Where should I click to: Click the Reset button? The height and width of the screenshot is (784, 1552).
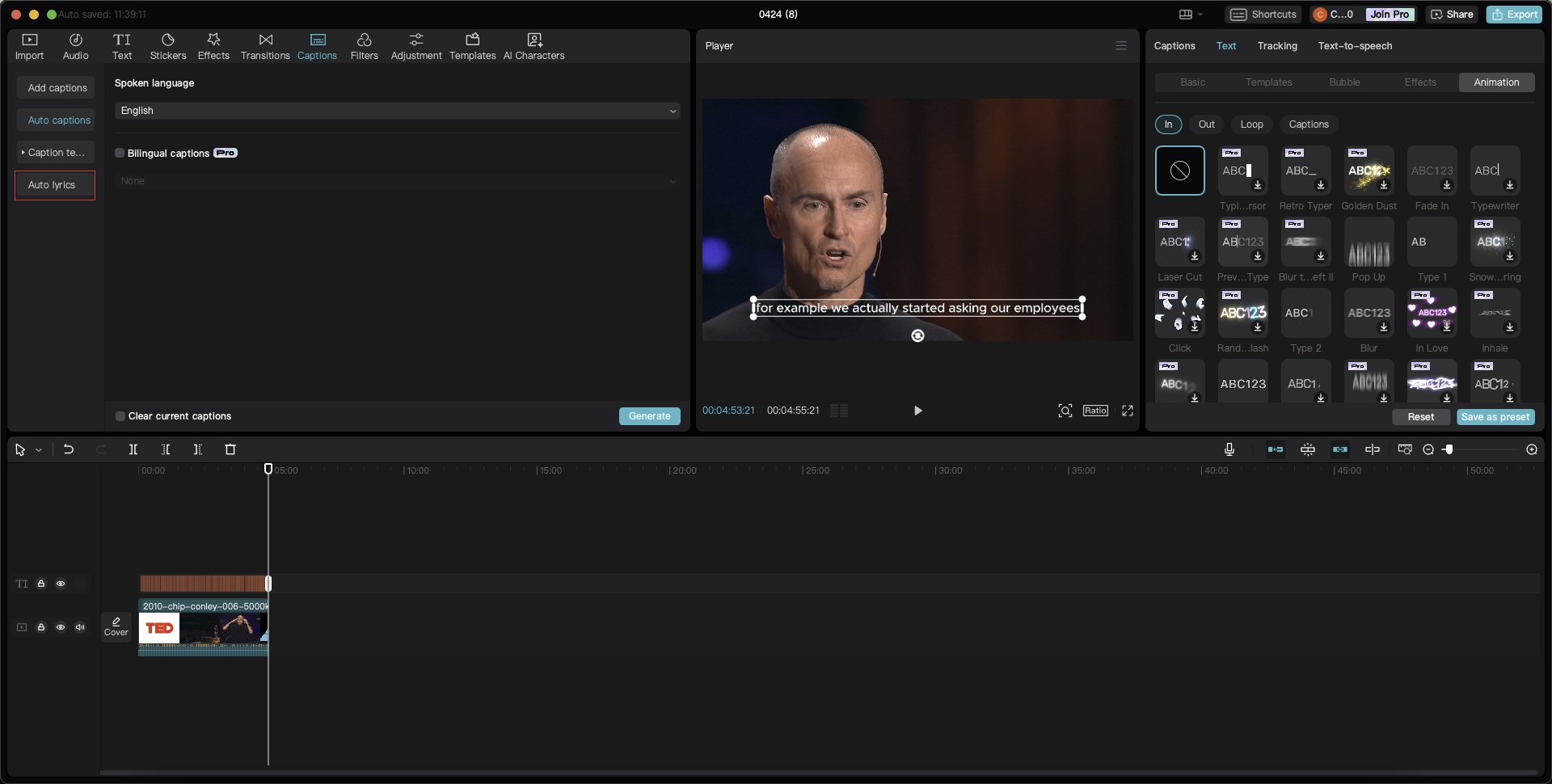[x=1420, y=417]
